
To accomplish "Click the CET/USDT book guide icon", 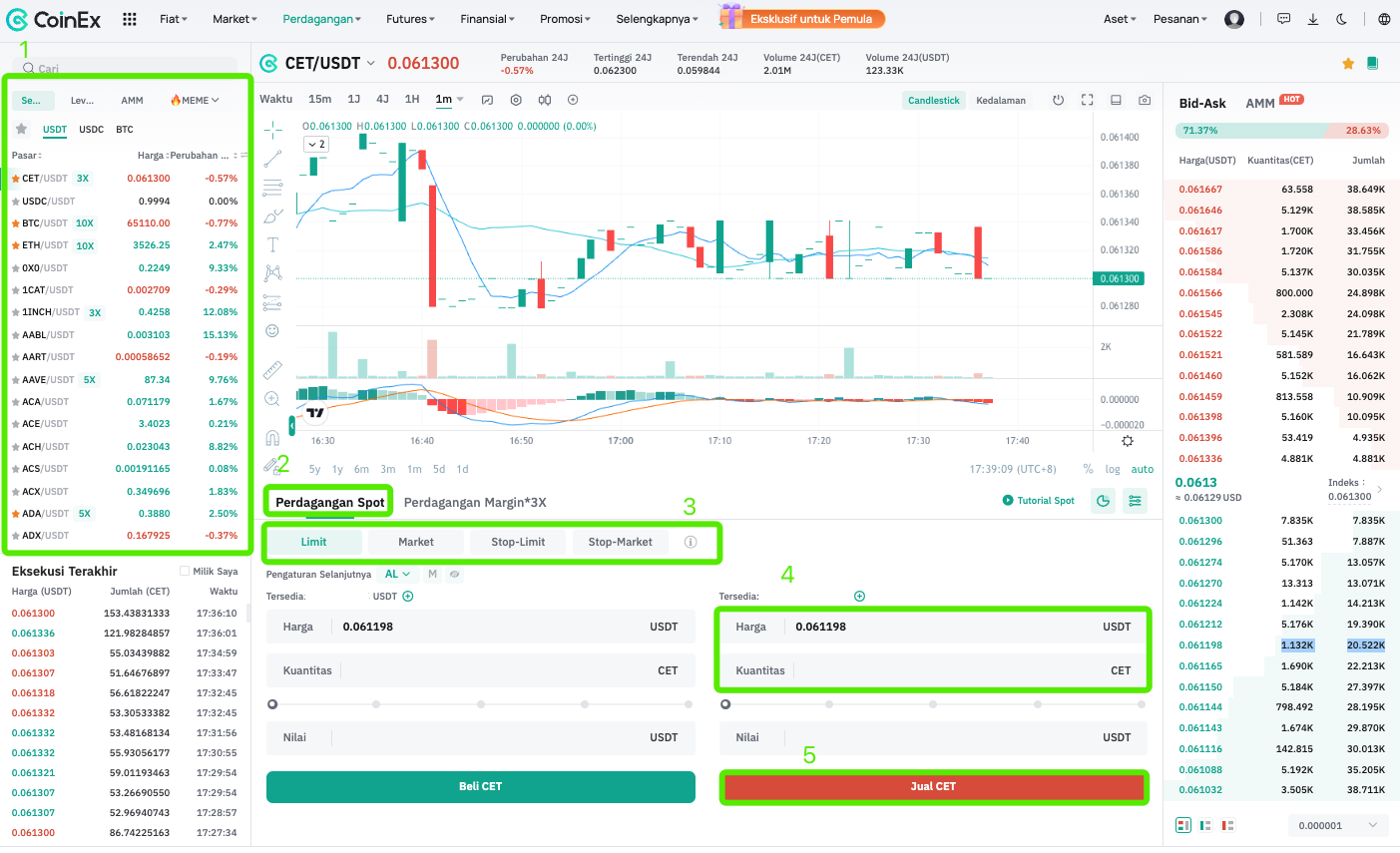I will point(1373,63).
